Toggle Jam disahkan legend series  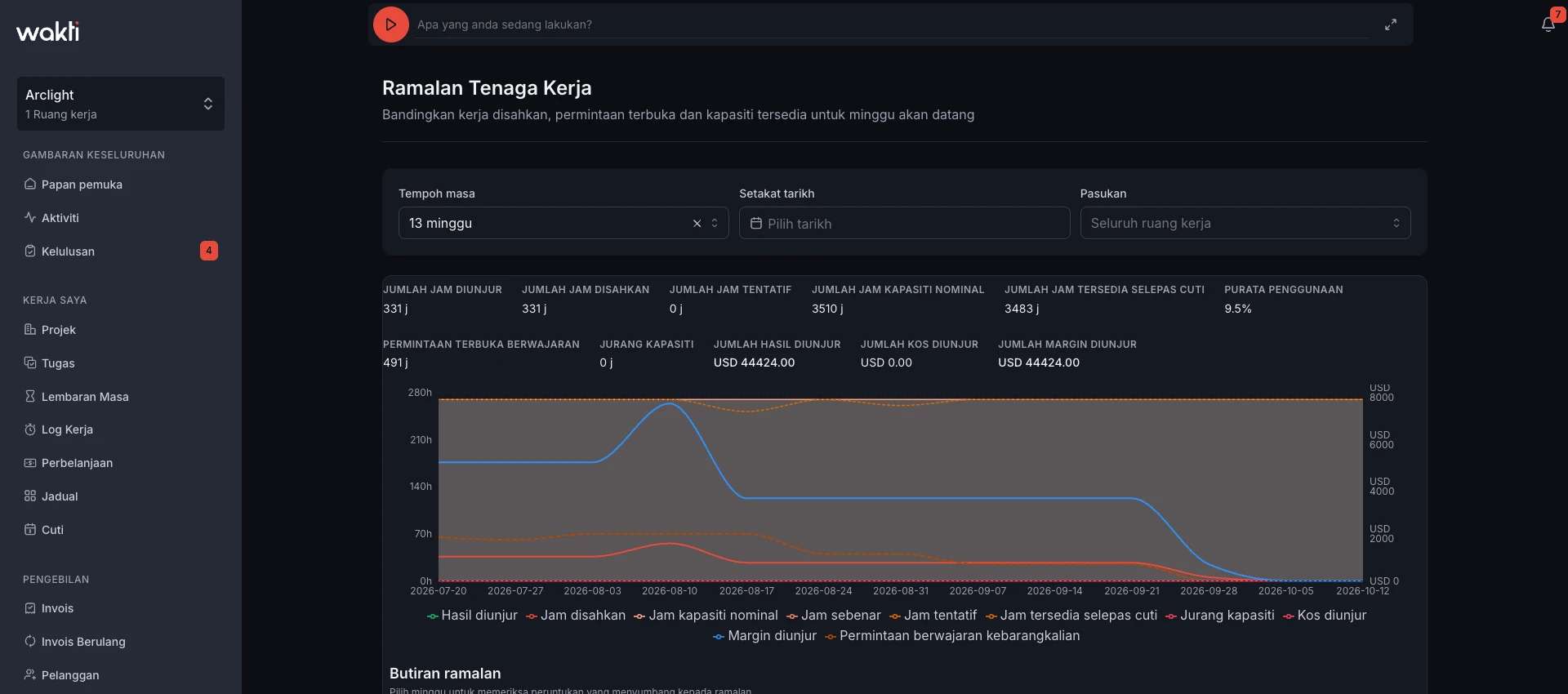576,616
